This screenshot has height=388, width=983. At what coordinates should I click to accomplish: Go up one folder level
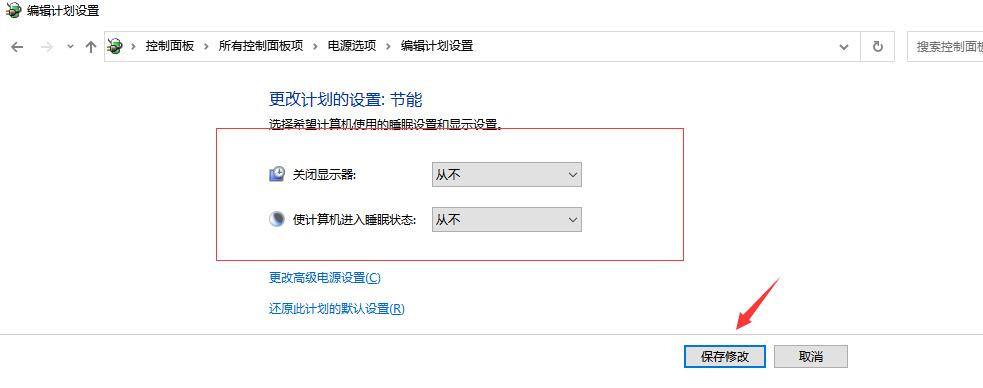[91, 46]
